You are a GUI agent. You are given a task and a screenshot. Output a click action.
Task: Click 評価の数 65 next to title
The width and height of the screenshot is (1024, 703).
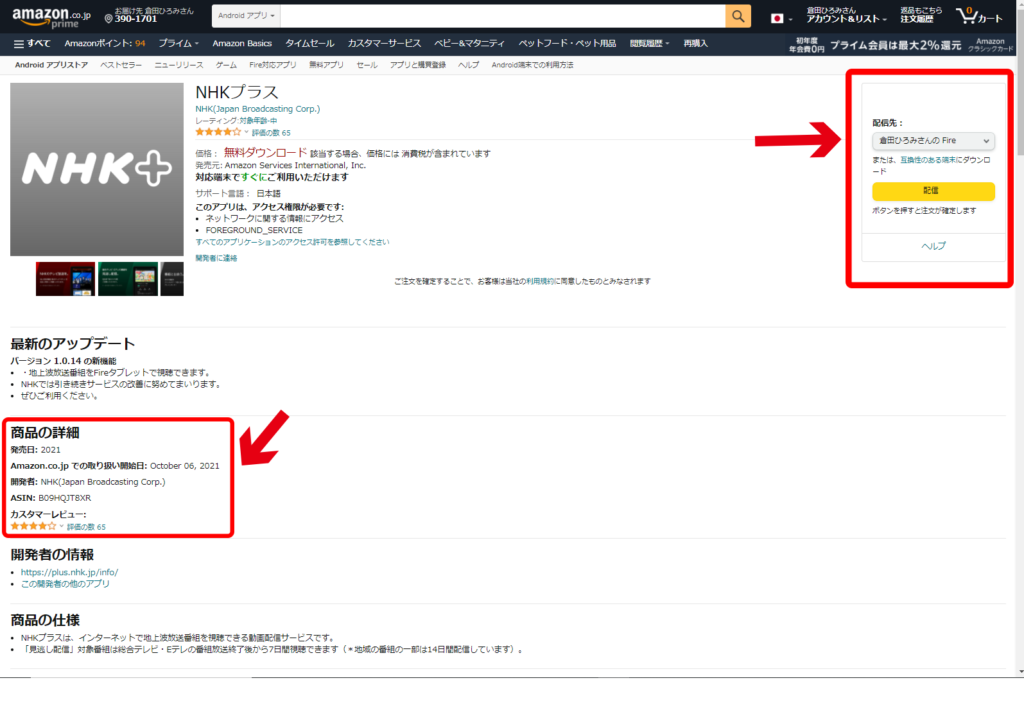(x=271, y=133)
